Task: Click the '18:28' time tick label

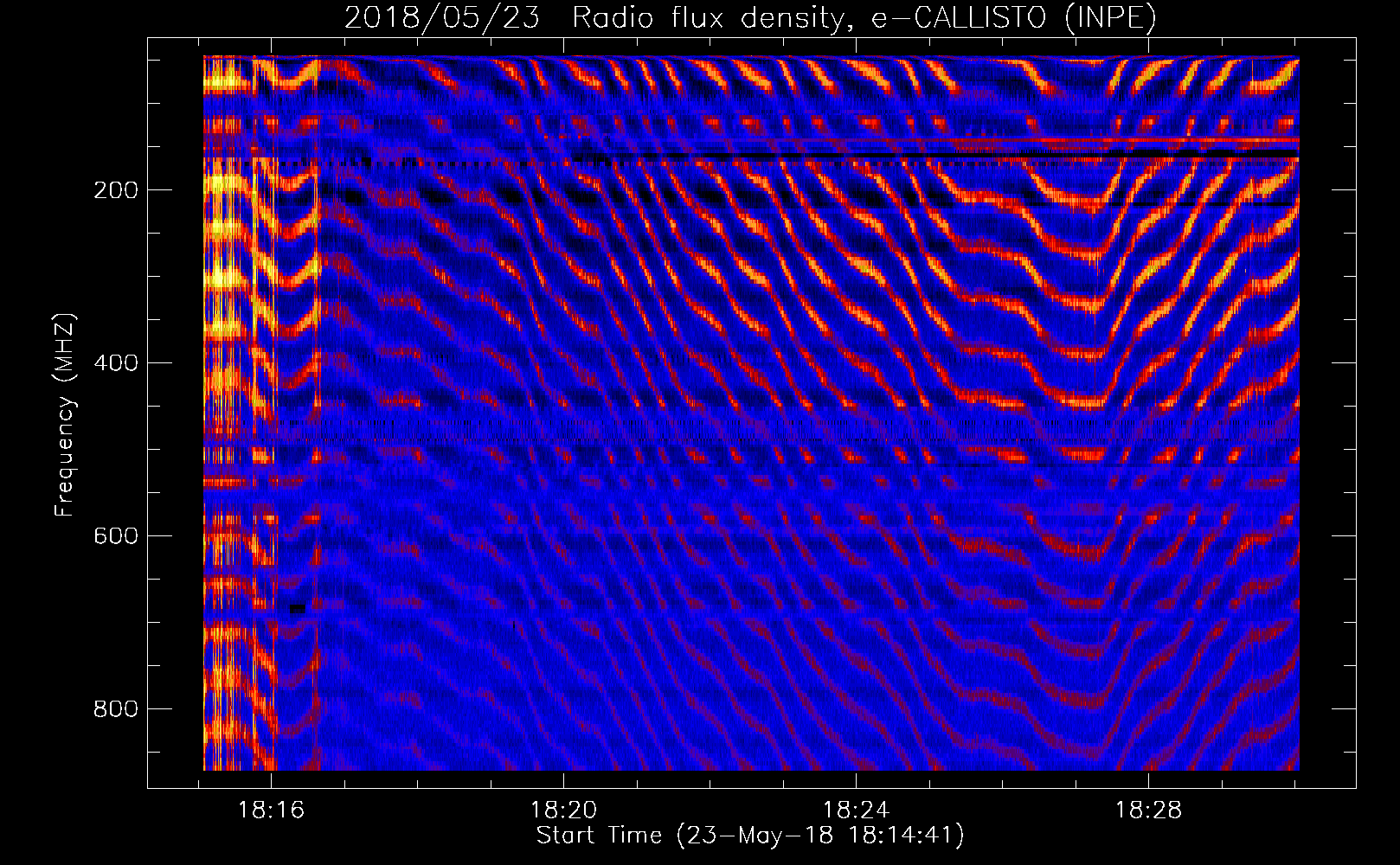Action: [1148, 811]
